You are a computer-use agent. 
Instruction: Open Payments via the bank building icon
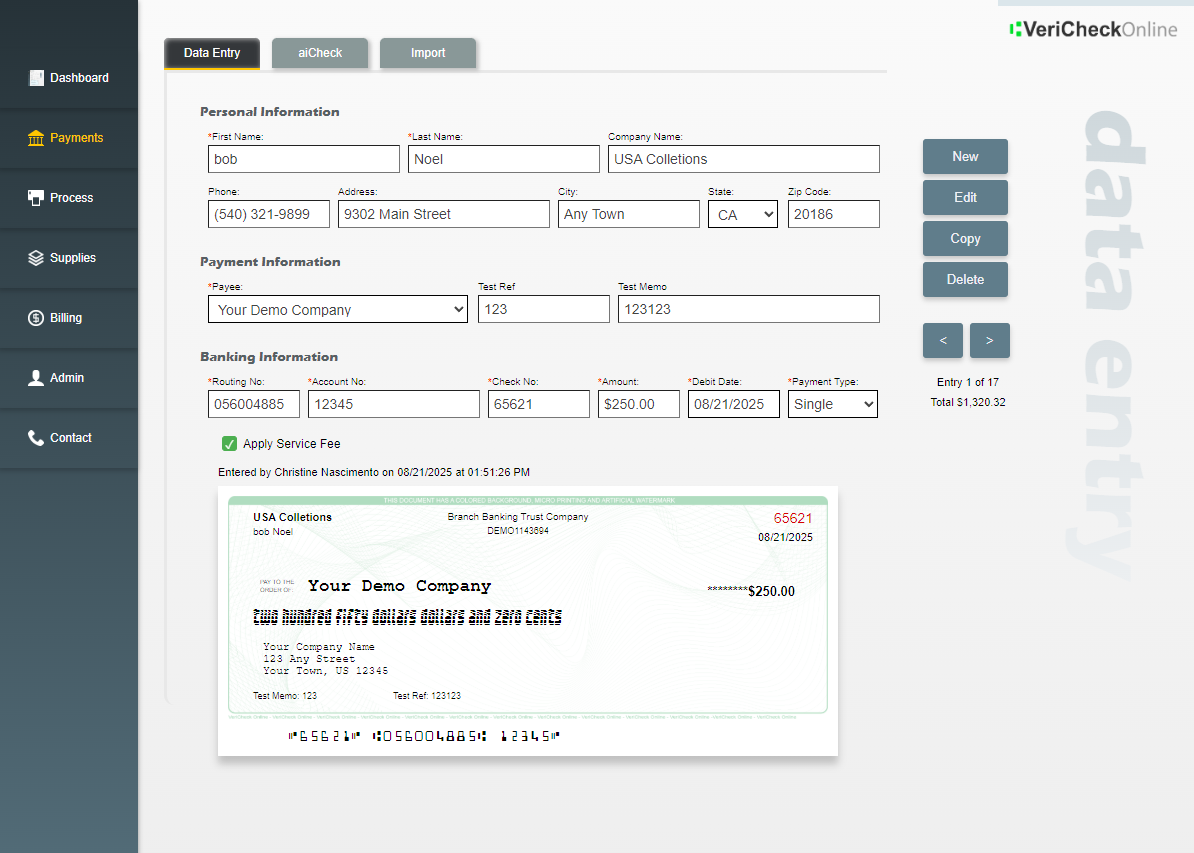[37, 138]
